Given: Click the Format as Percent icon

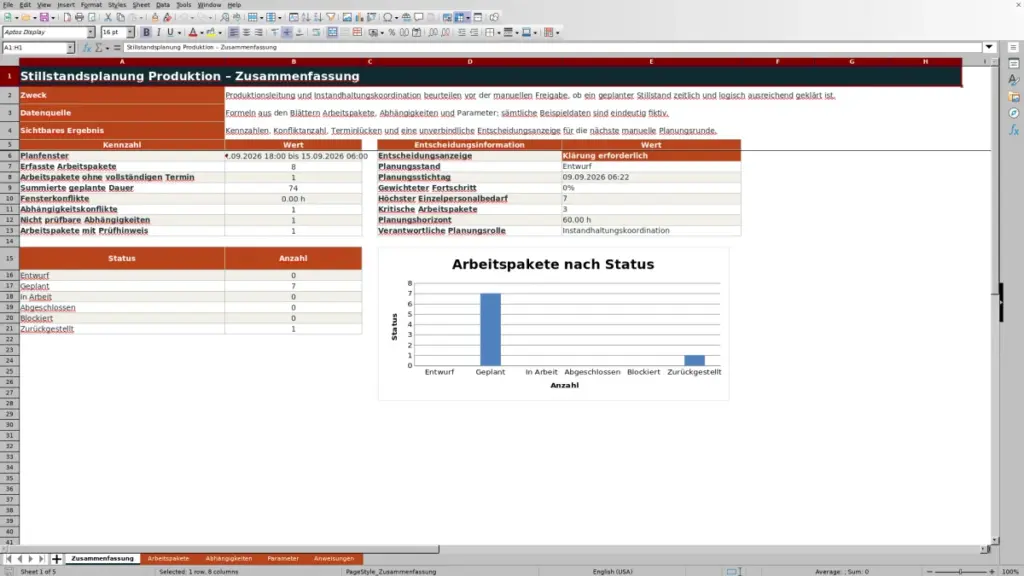Looking at the screenshot, I should (x=392, y=32).
